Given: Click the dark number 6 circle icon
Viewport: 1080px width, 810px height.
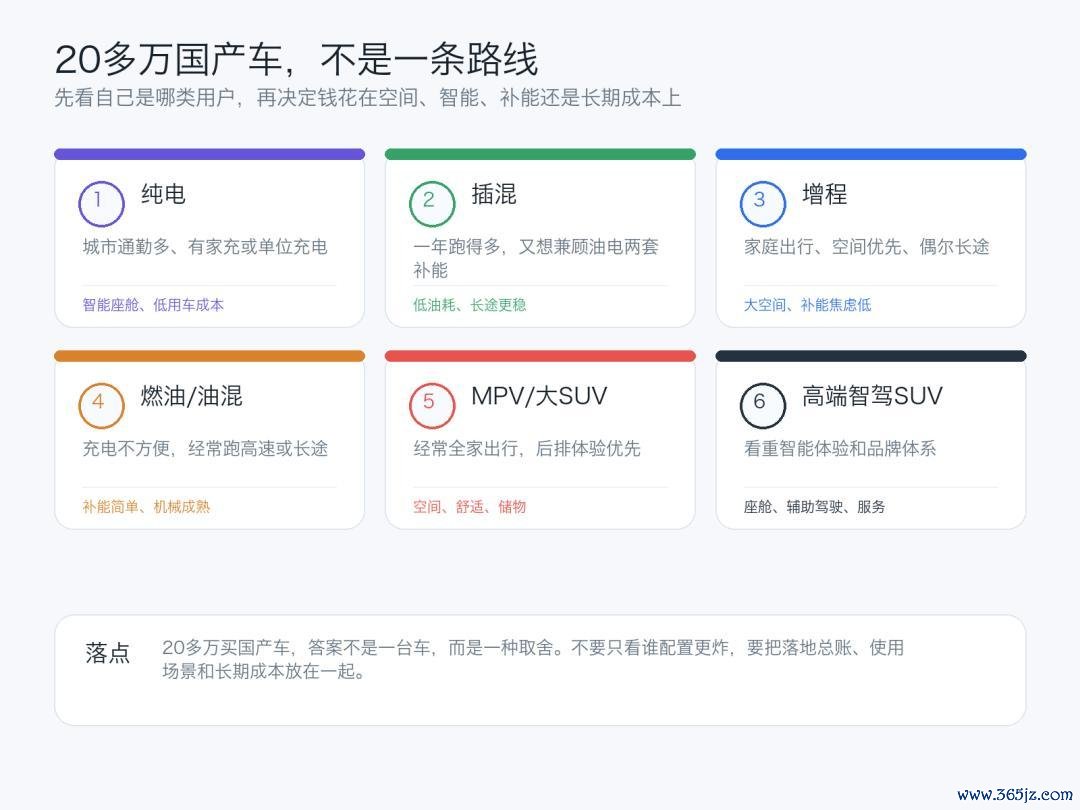Looking at the screenshot, I should point(762,405).
